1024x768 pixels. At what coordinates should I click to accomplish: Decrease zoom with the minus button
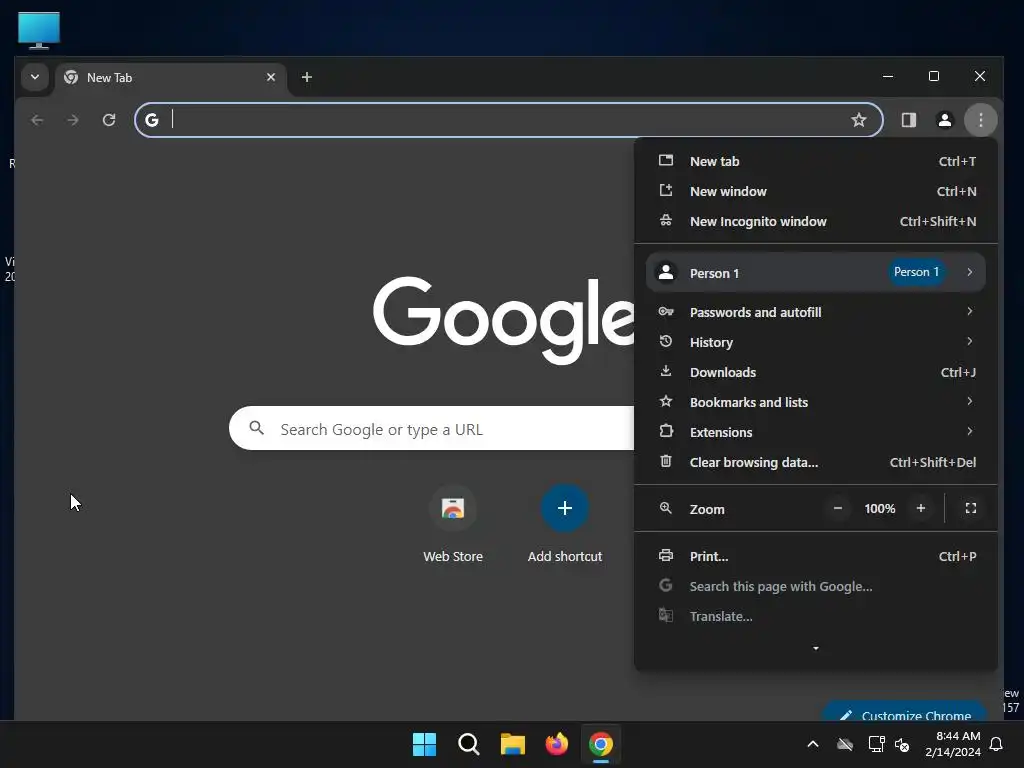tap(837, 508)
